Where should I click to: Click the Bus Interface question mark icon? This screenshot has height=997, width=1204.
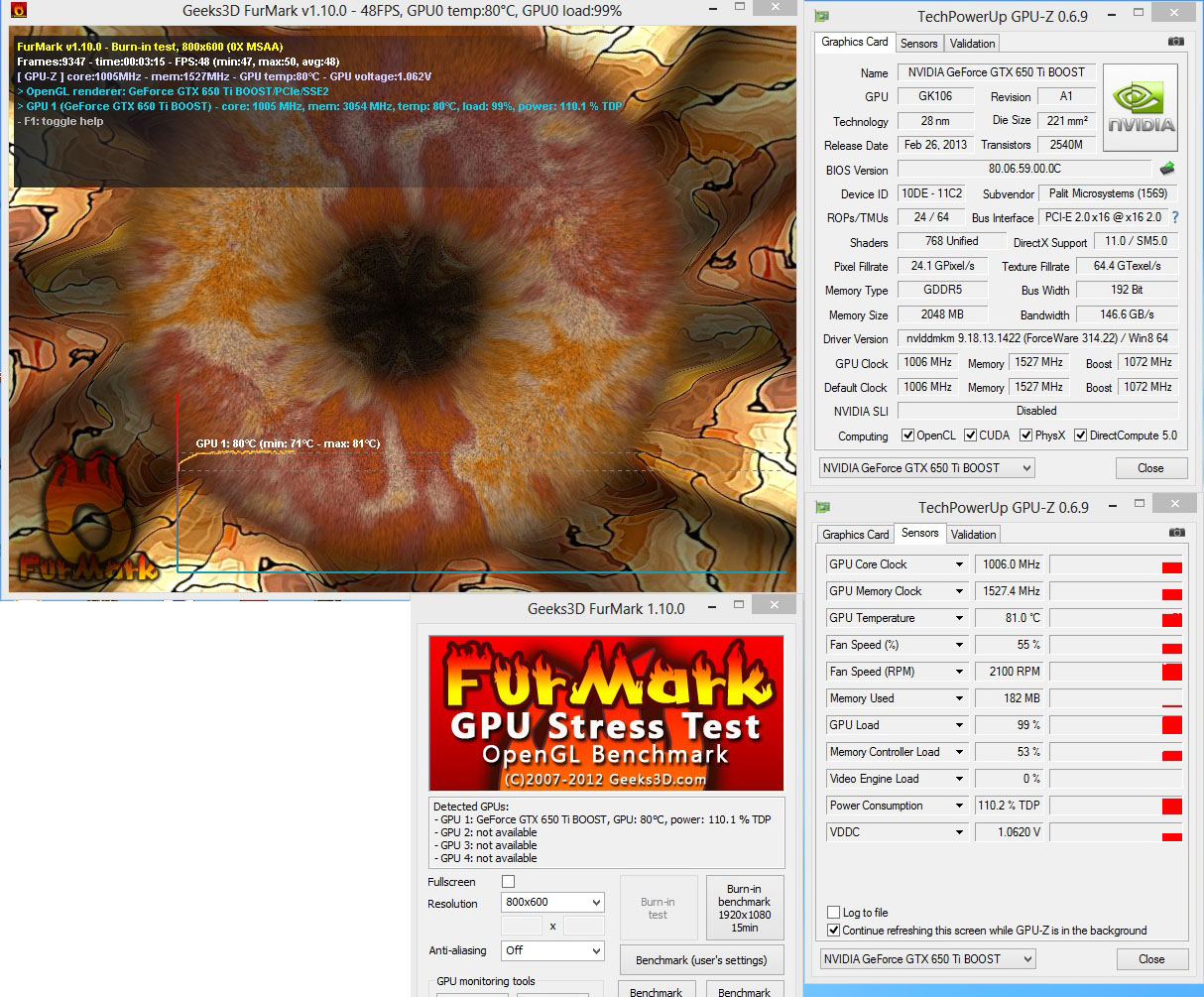coord(1175,217)
